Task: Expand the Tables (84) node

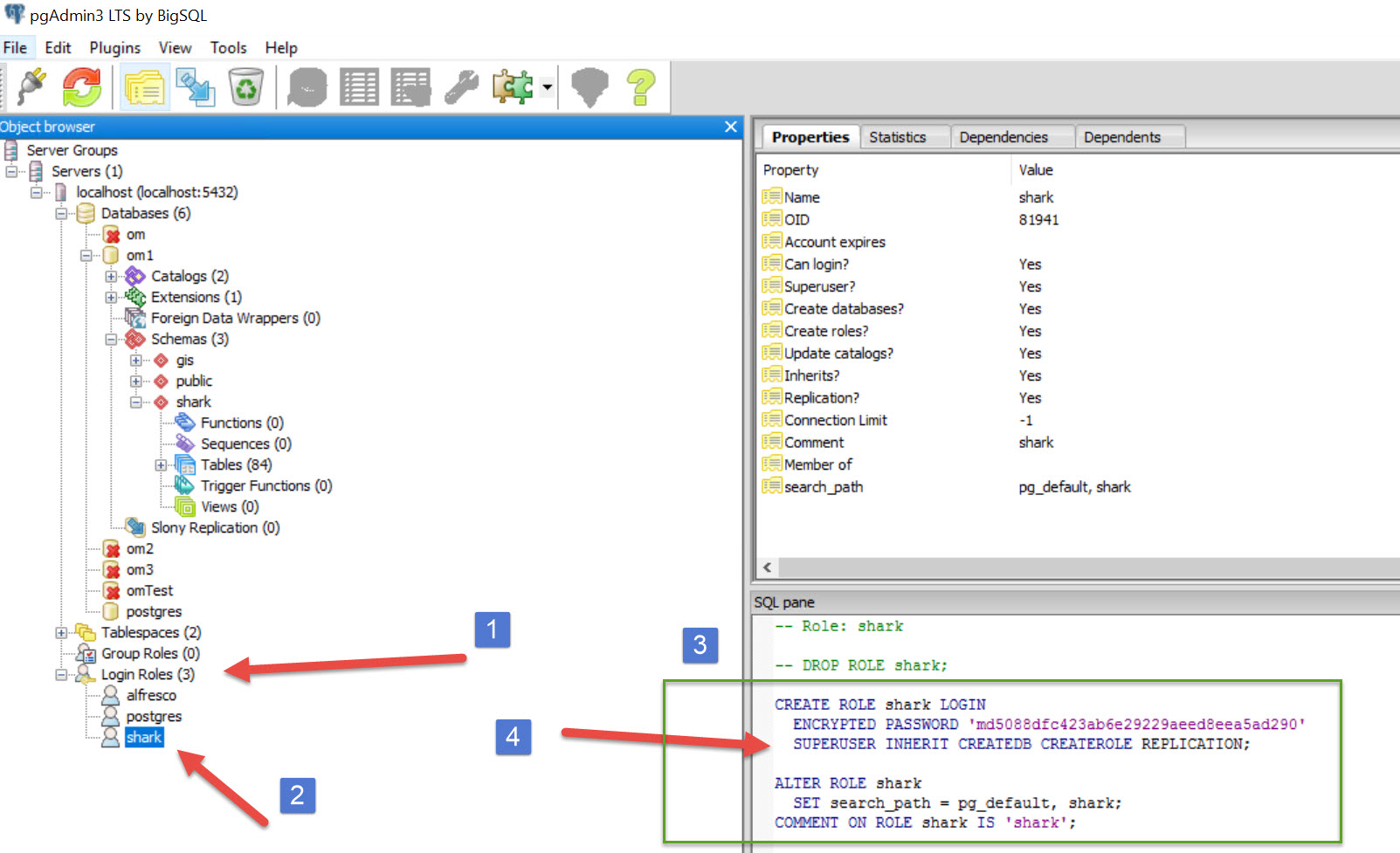Action: 161,465
